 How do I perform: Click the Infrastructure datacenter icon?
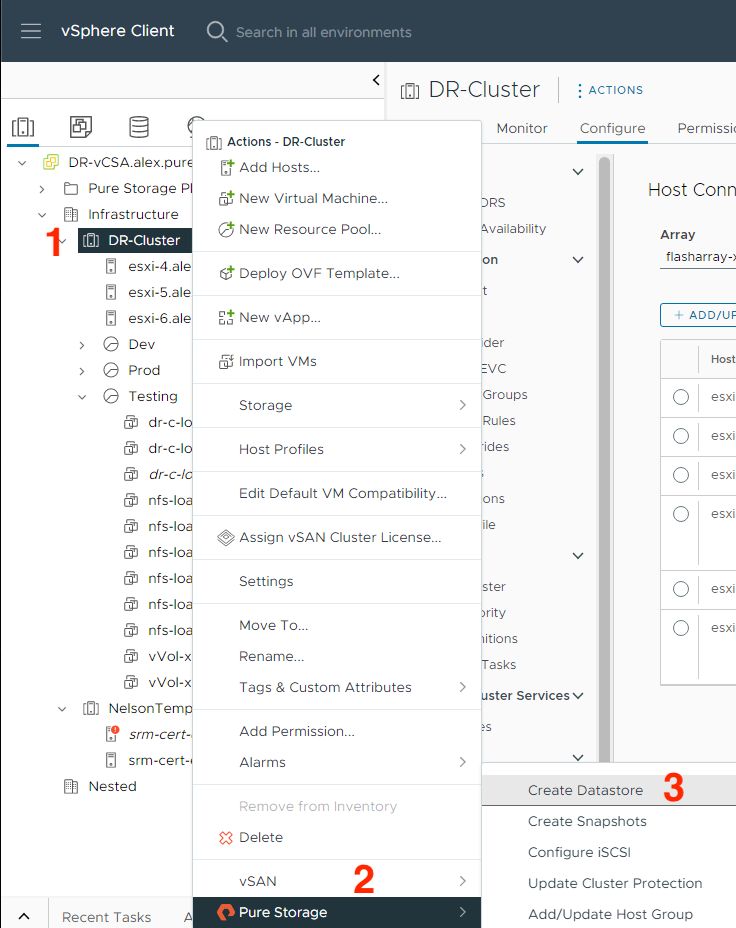[71, 214]
